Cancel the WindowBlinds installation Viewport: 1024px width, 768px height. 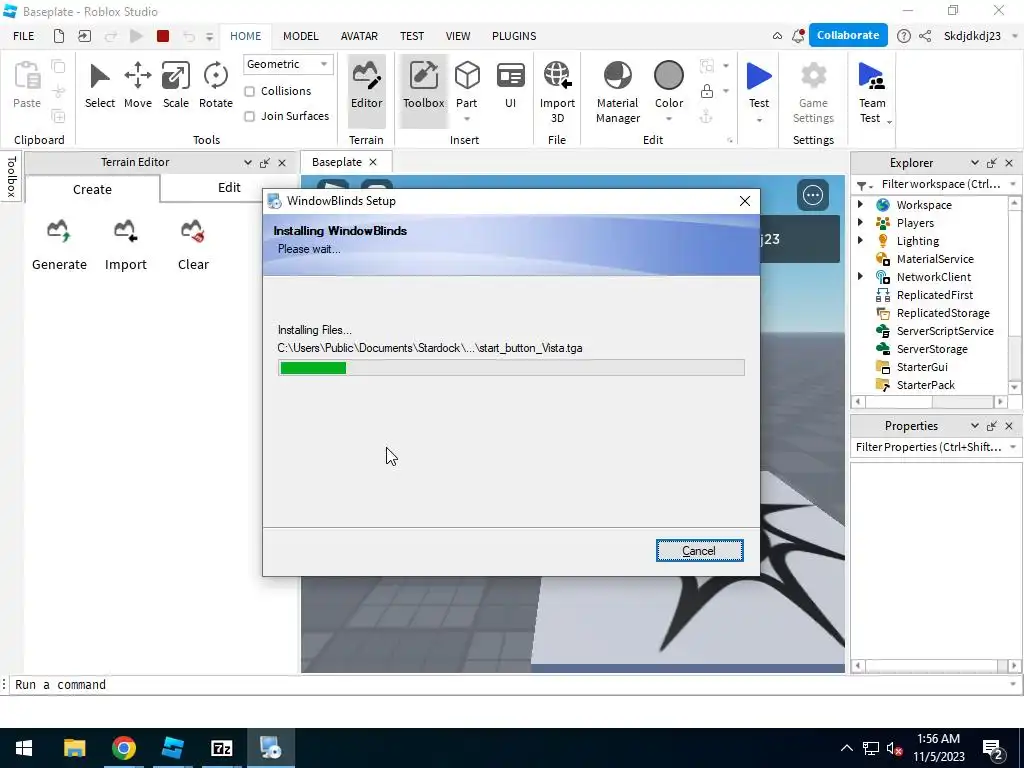pyautogui.click(x=699, y=551)
